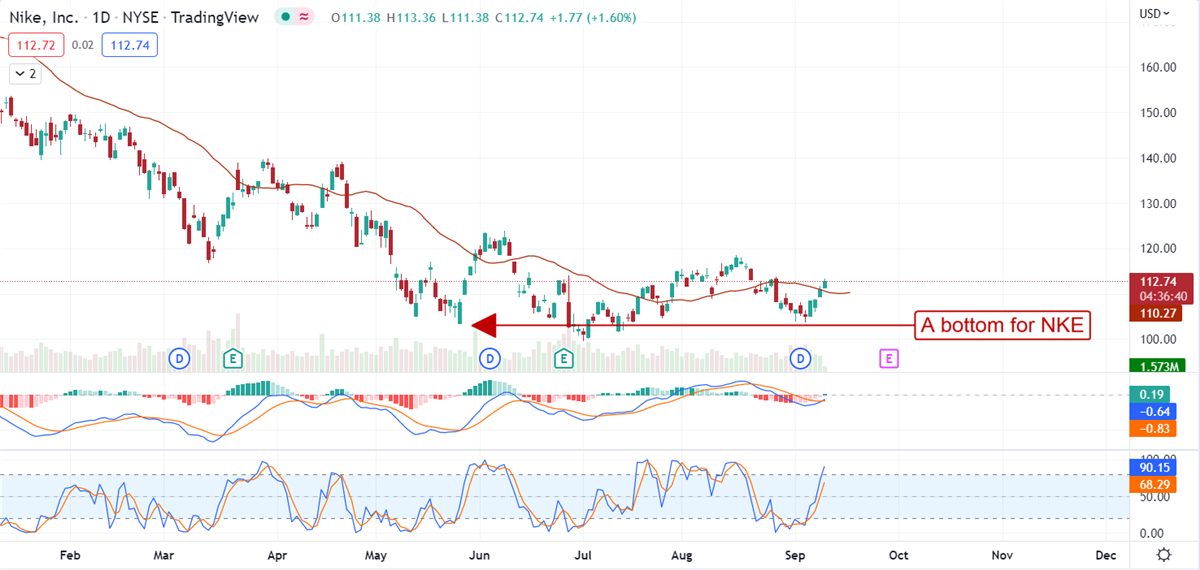1200x570 pixels.
Task: Click Feb on the time axis
Action: [69, 555]
